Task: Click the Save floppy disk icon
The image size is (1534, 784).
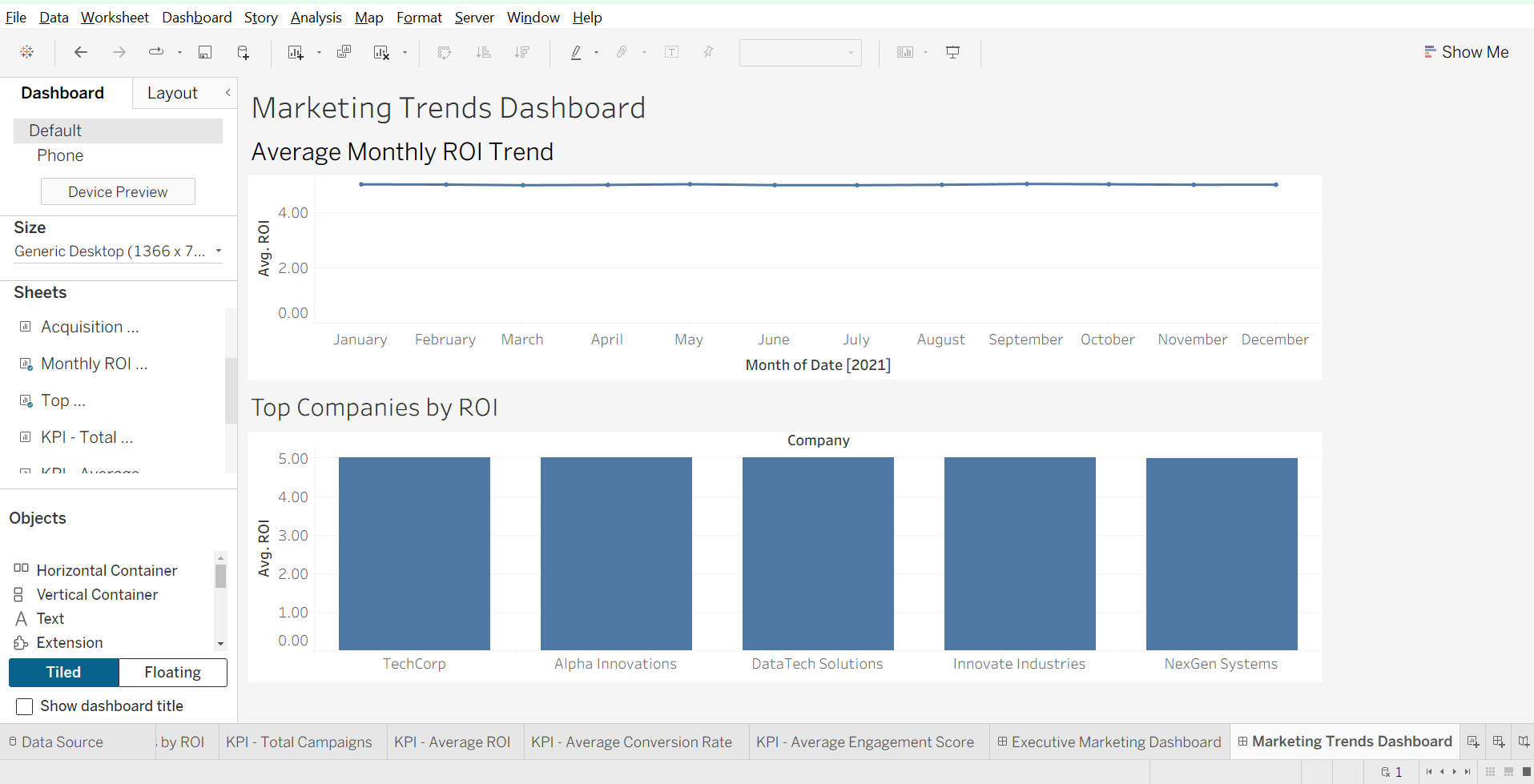Action: point(205,52)
